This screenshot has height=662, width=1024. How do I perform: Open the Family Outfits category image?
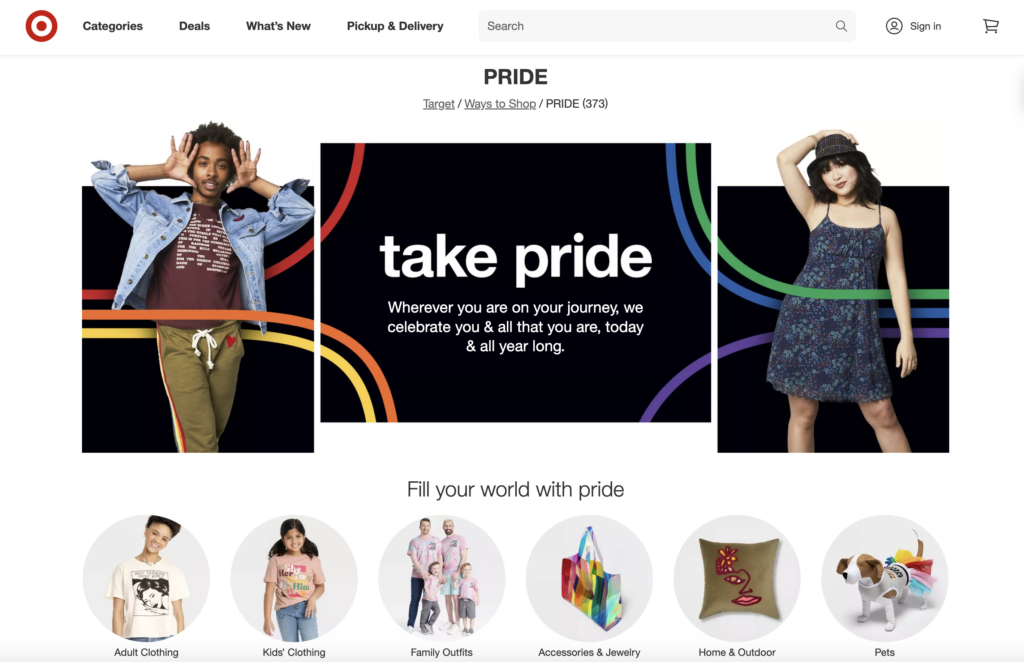tap(441, 578)
